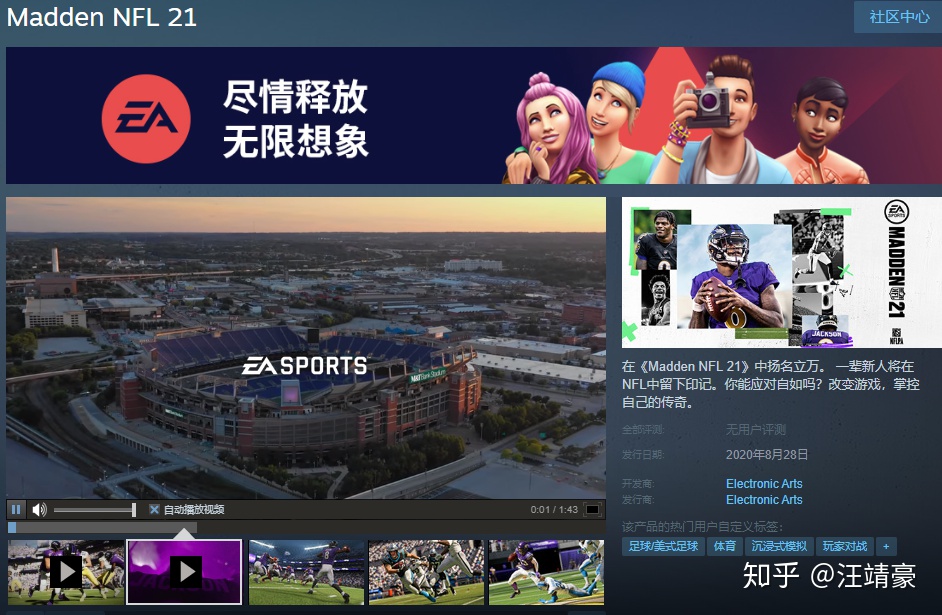The width and height of the screenshot is (942, 615).
Task: Pause the trailer video
Action: (16, 509)
